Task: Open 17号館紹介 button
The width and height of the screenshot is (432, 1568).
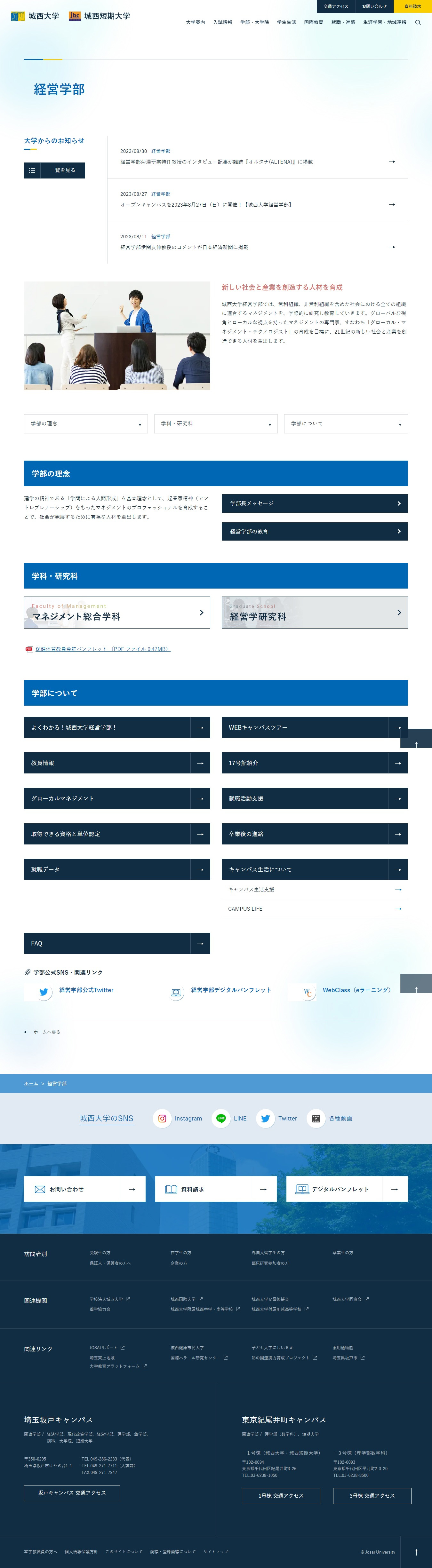Action: click(315, 763)
